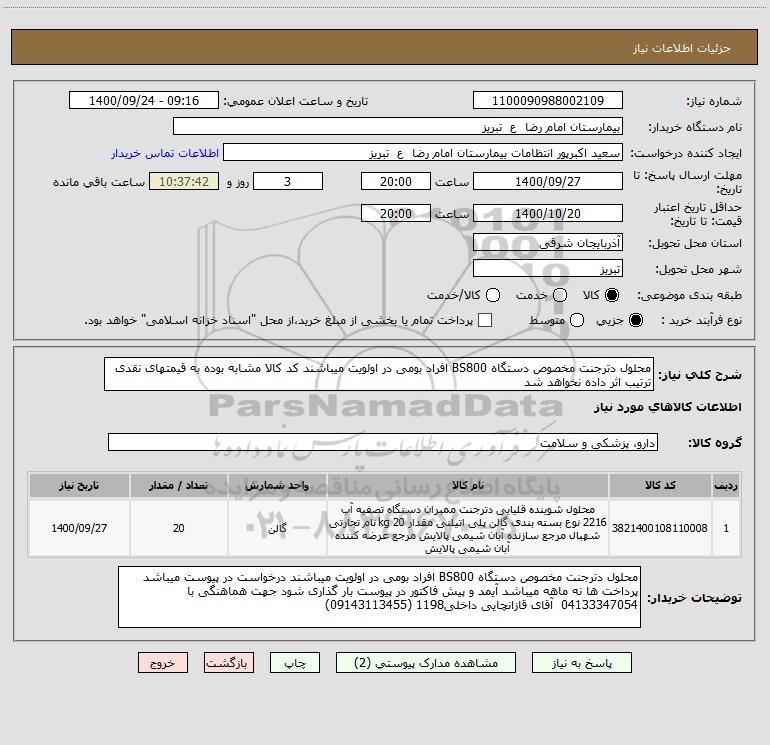Click the توضیحات خریدار notes box
770x745 pixels.
tap(379, 597)
